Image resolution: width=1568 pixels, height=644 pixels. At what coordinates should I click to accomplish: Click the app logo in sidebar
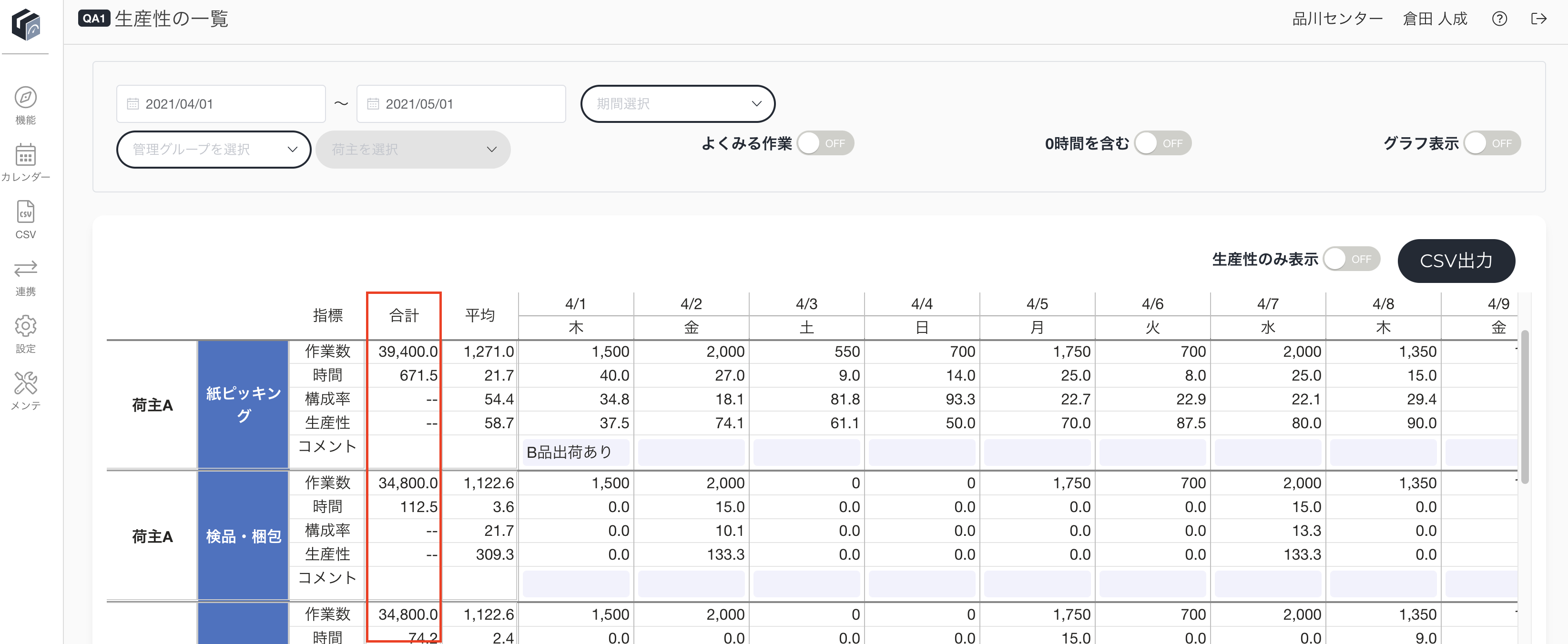point(26,24)
